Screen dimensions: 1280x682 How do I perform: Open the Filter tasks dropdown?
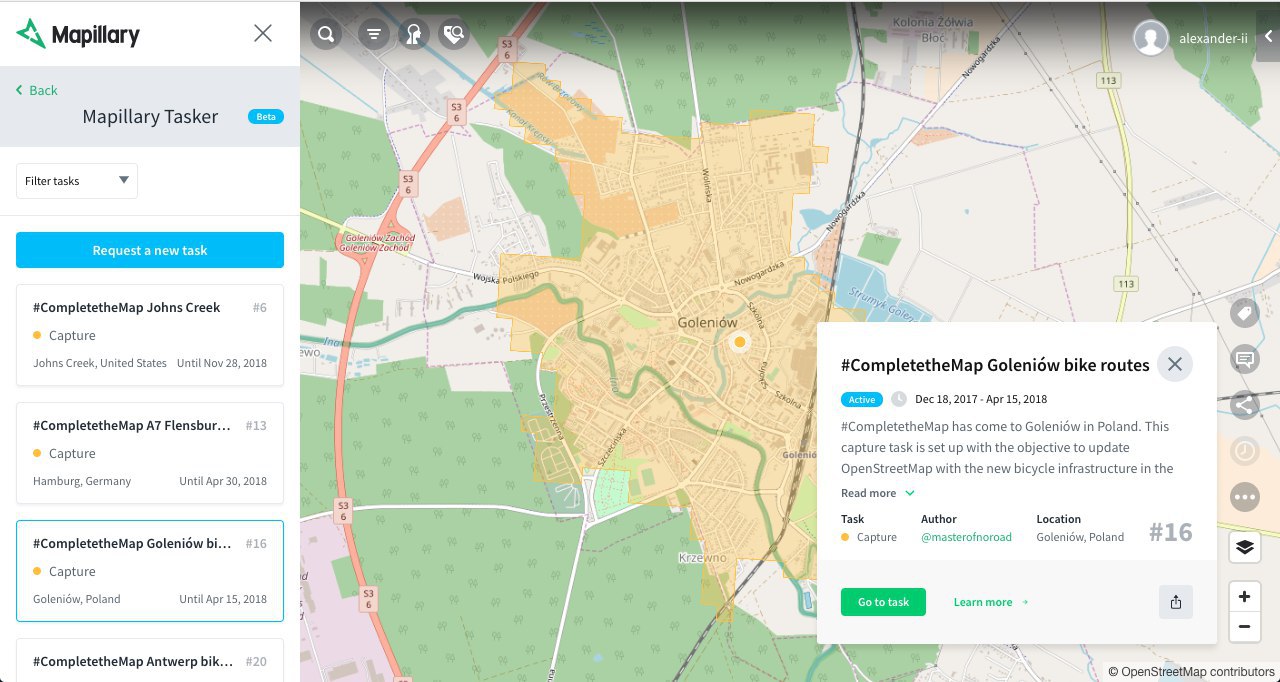click(x=77, y=181)
